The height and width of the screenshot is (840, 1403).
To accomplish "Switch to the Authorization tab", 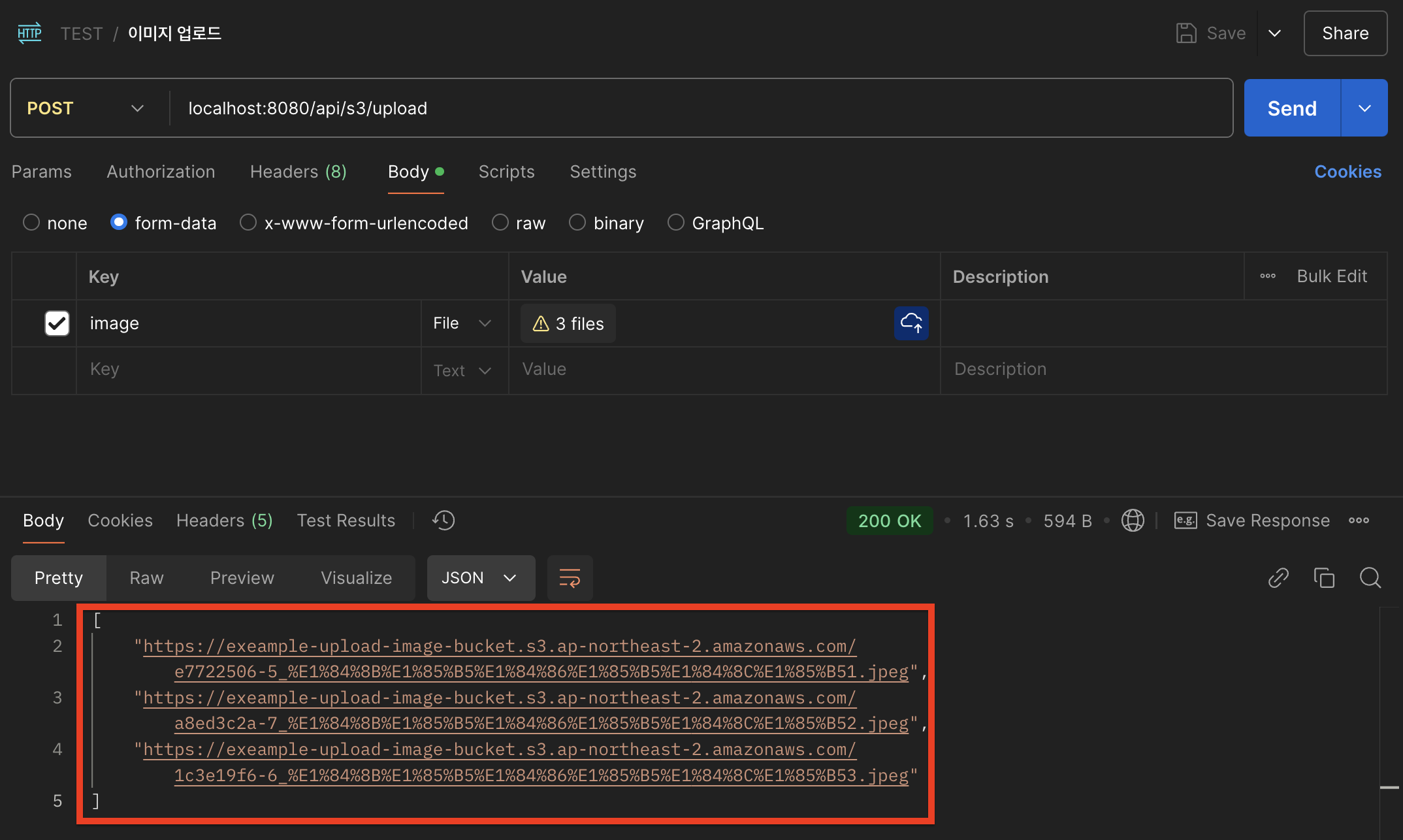I will pos(161,172).
